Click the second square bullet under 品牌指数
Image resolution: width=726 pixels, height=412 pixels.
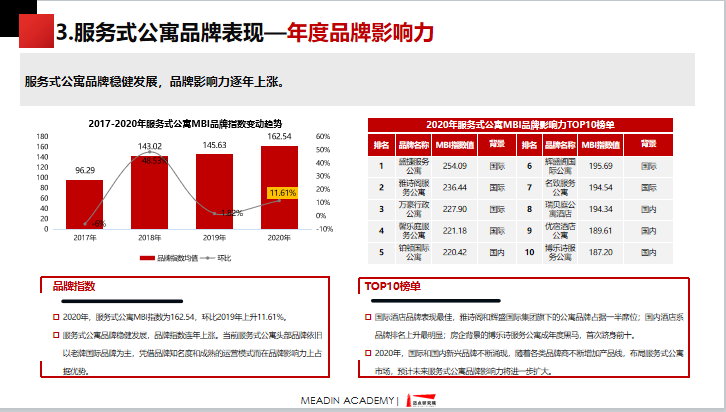(x=55, y=335)
